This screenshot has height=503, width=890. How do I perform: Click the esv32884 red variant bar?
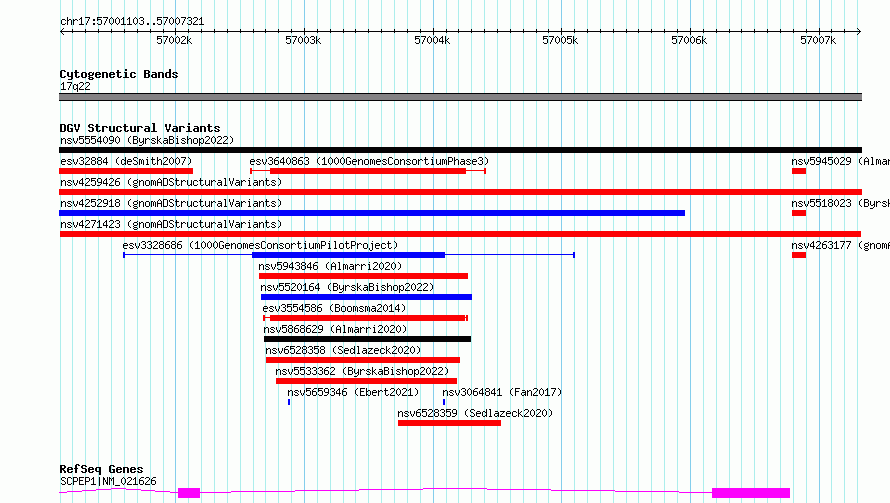click(x=126, y=171)
